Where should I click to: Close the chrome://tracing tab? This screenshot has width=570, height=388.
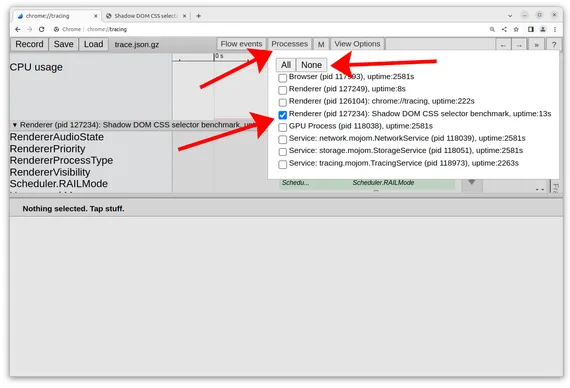[96, 16]
